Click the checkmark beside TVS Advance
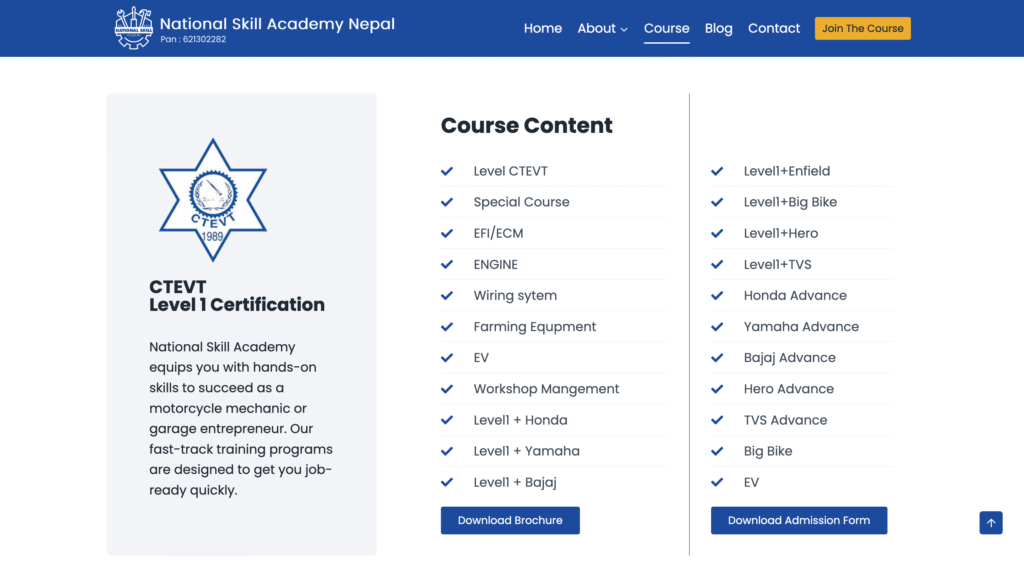Viewport: 1024px width, 577px height. coord(717,420)
